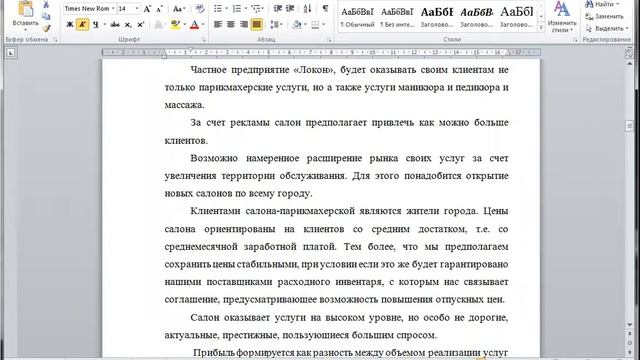This screenshot has width=640, height=360.
Task: Click the Cut scissors icon
Action: pos(46,5)
